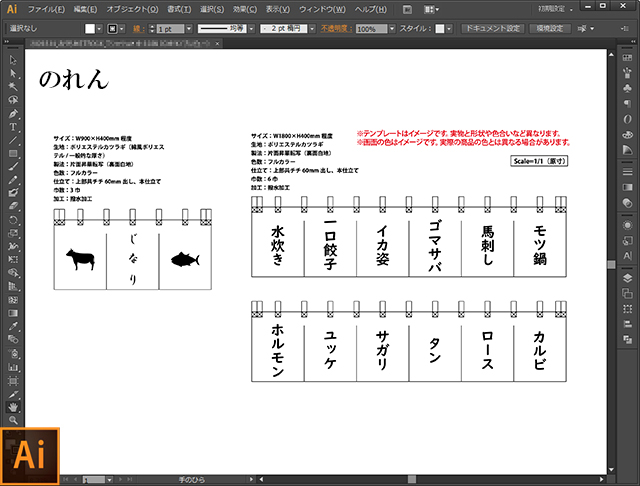Open the 効果(C) menu

click(x=245, y=9)
